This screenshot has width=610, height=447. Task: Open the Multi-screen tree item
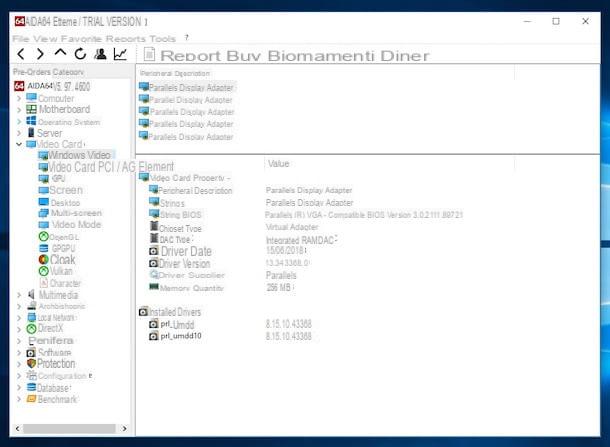[x=70, y=213]
